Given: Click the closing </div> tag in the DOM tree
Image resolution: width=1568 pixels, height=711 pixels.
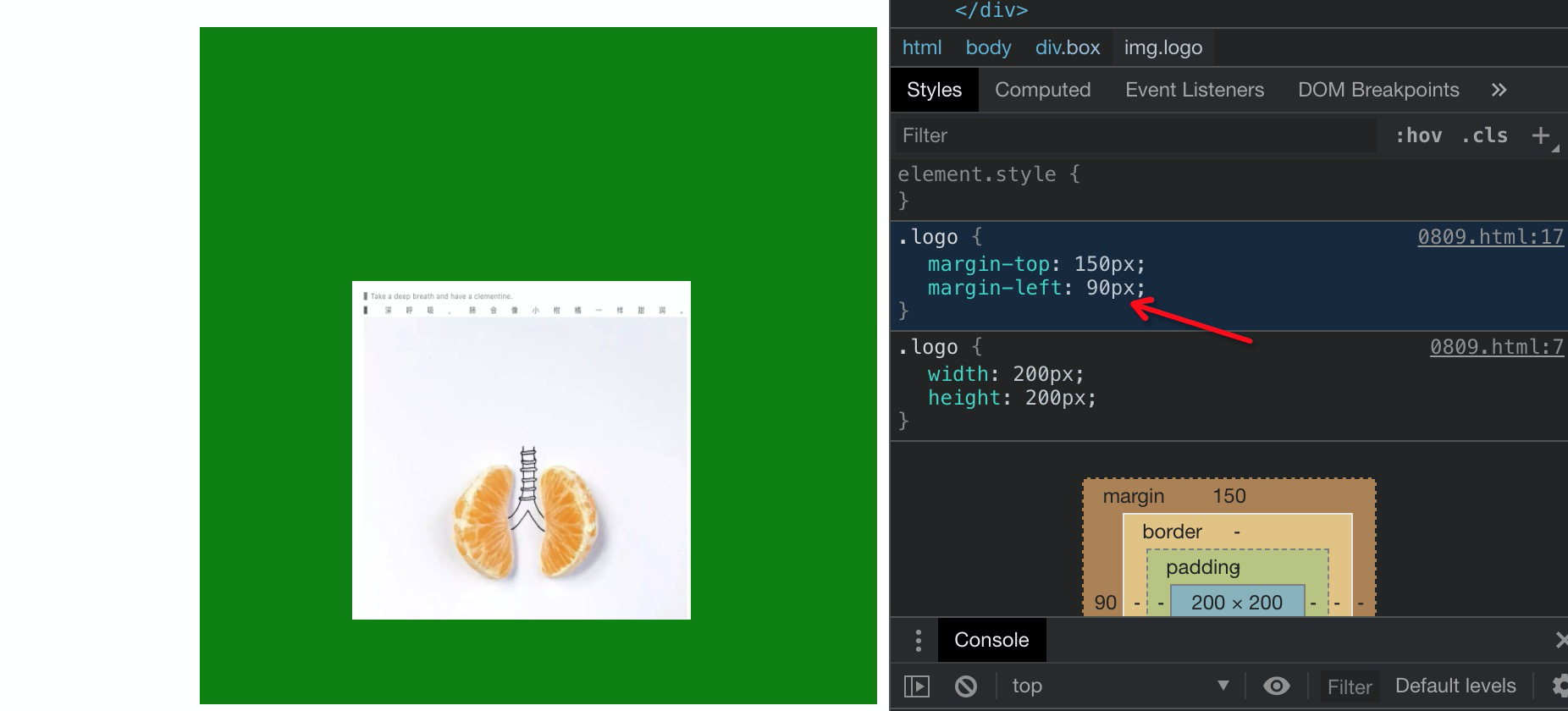Looking at the screenshot, I should coord(991,10).
